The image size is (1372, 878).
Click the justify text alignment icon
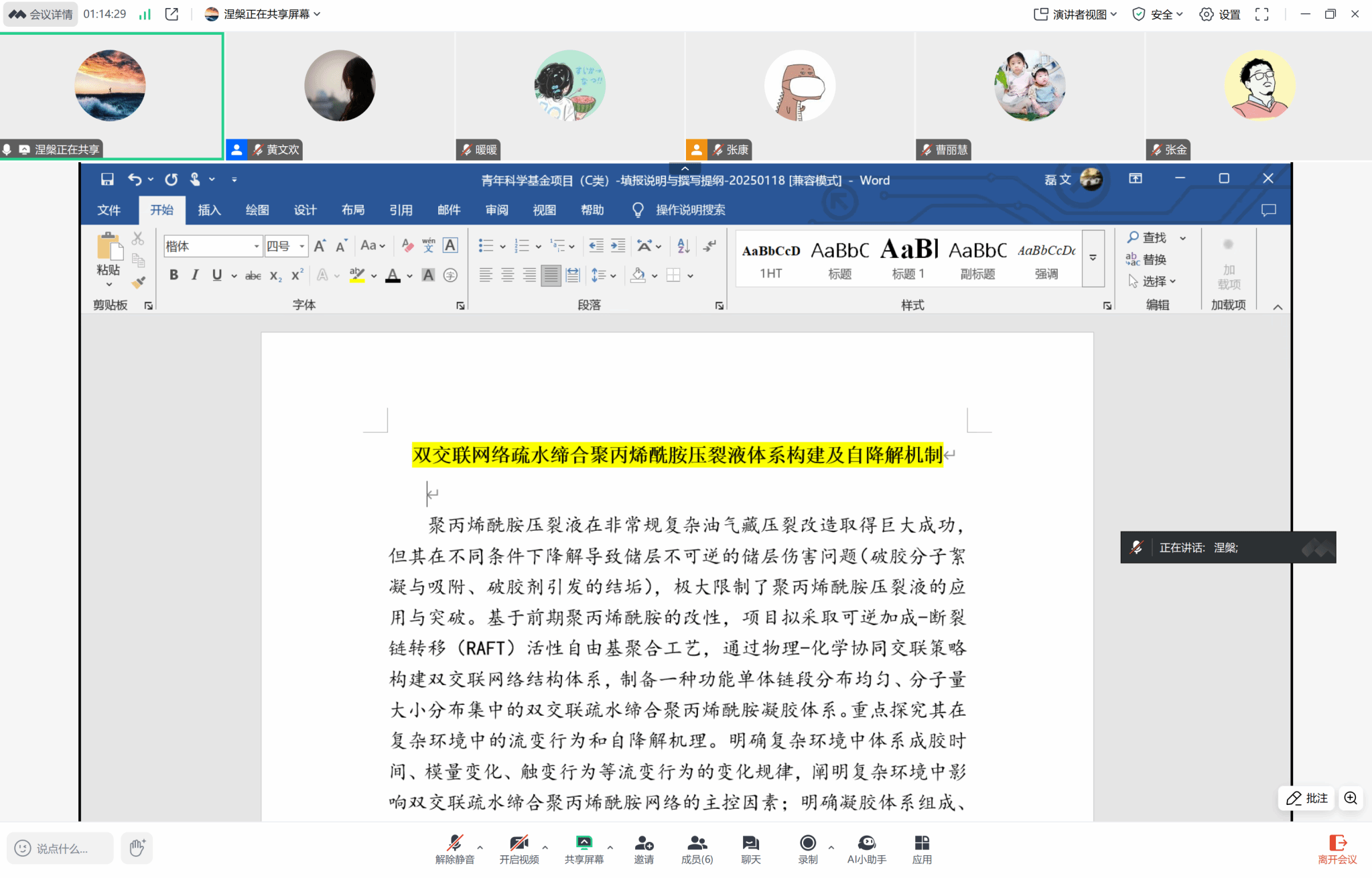551,275
